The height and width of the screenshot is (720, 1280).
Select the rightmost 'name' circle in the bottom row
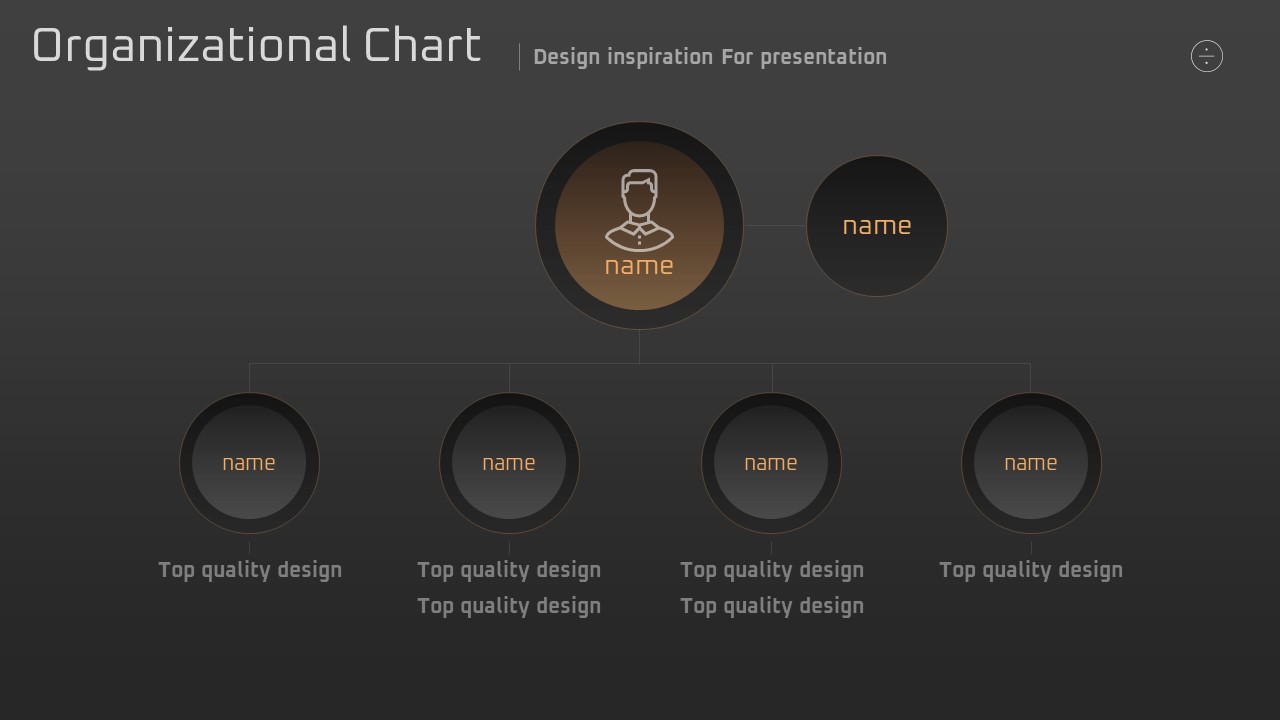[x=1031, y=463]
